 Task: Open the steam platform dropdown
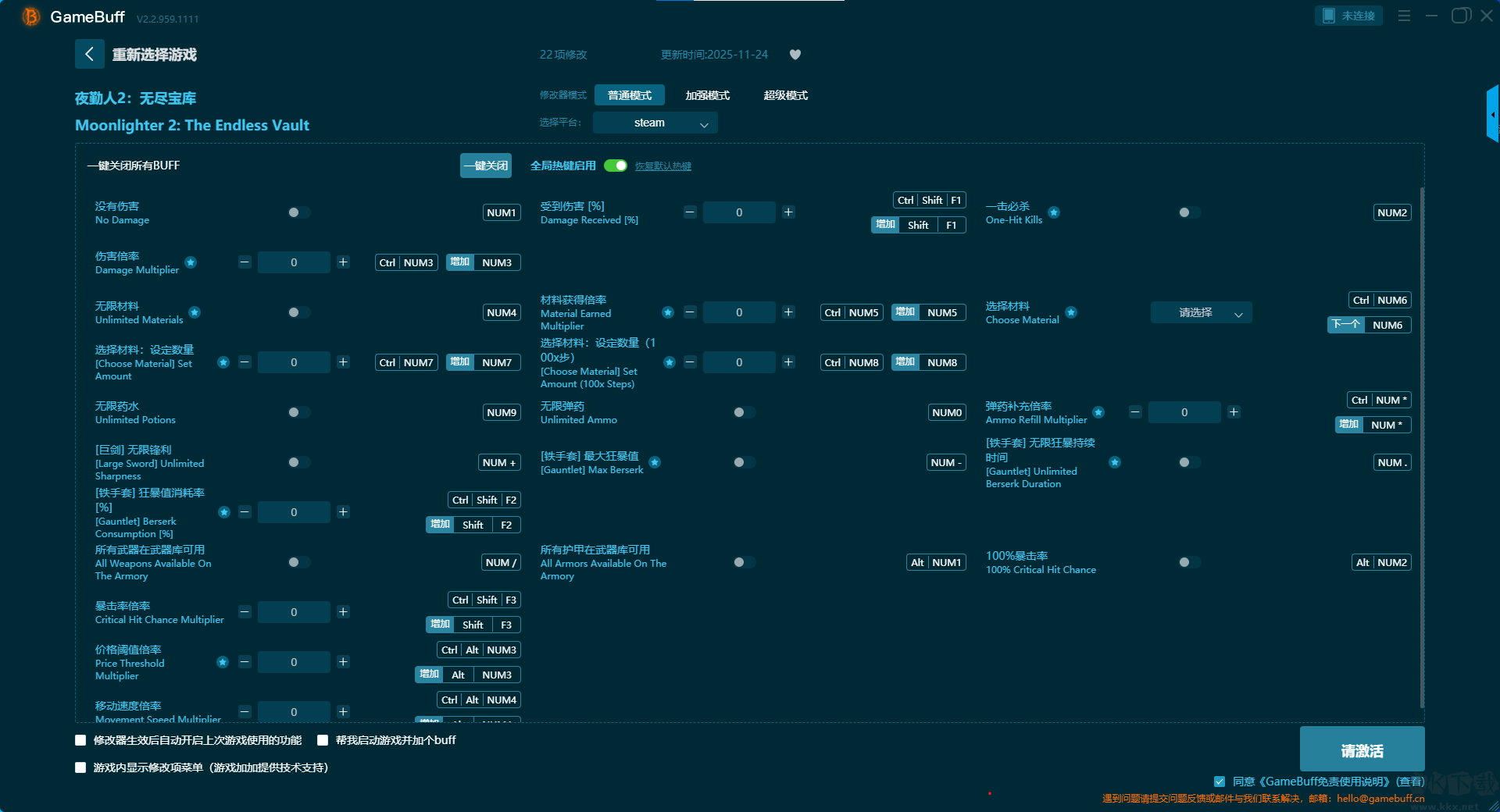(x=655, y=123)
